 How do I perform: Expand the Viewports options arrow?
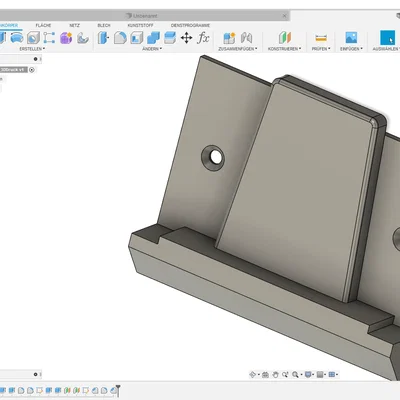click(x=337, y=375)
